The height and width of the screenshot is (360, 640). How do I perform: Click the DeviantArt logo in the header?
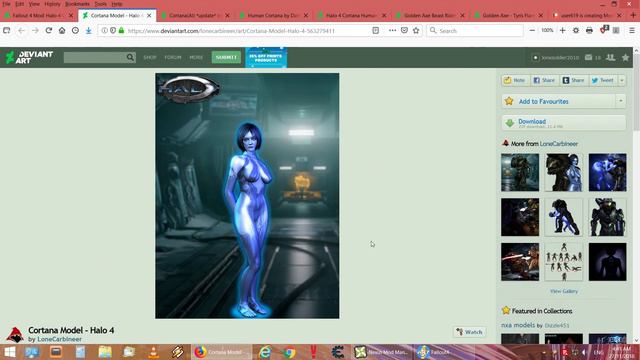pos(29,57)
